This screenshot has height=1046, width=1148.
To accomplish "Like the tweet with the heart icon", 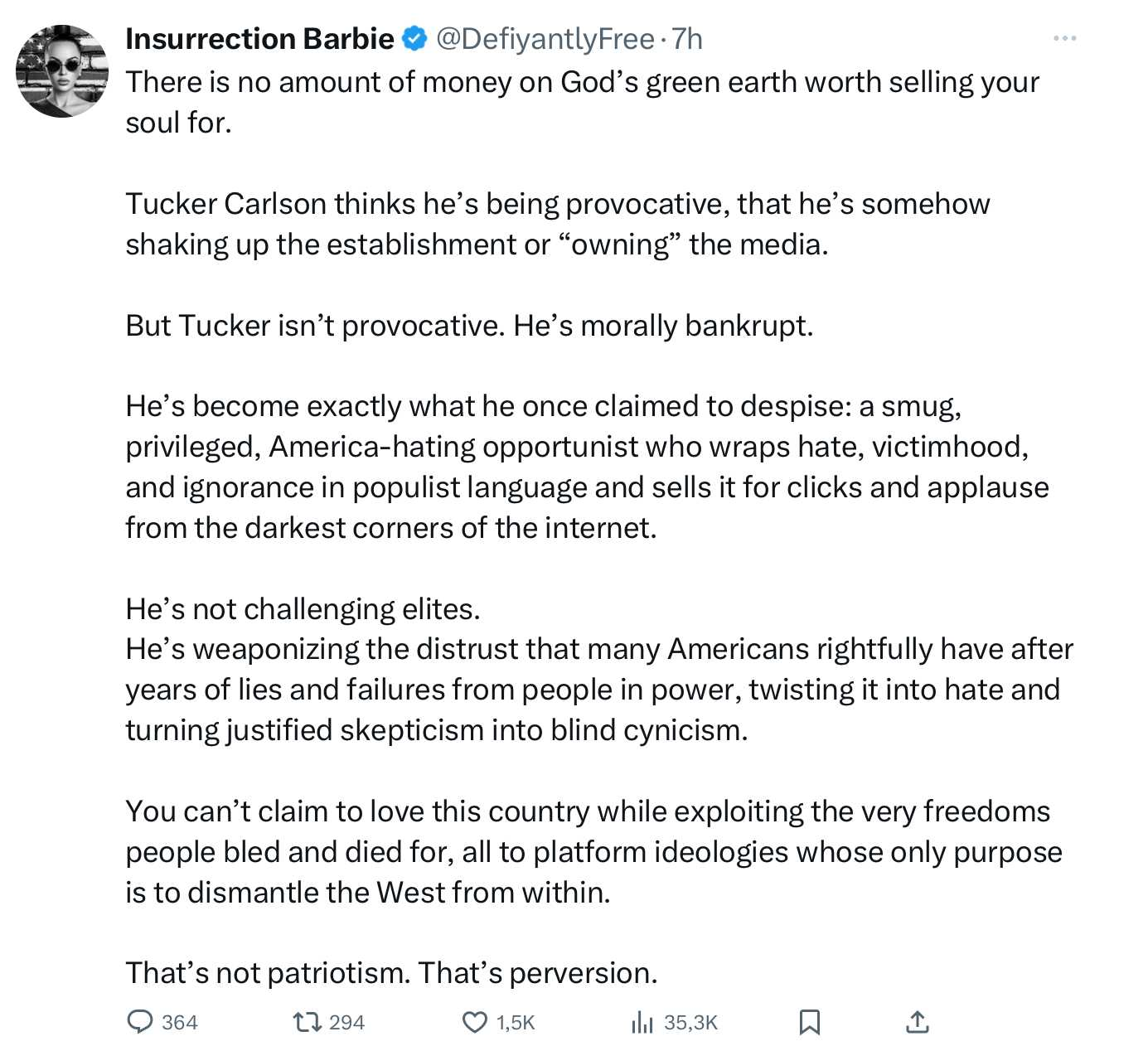I will coord(474,1022).
